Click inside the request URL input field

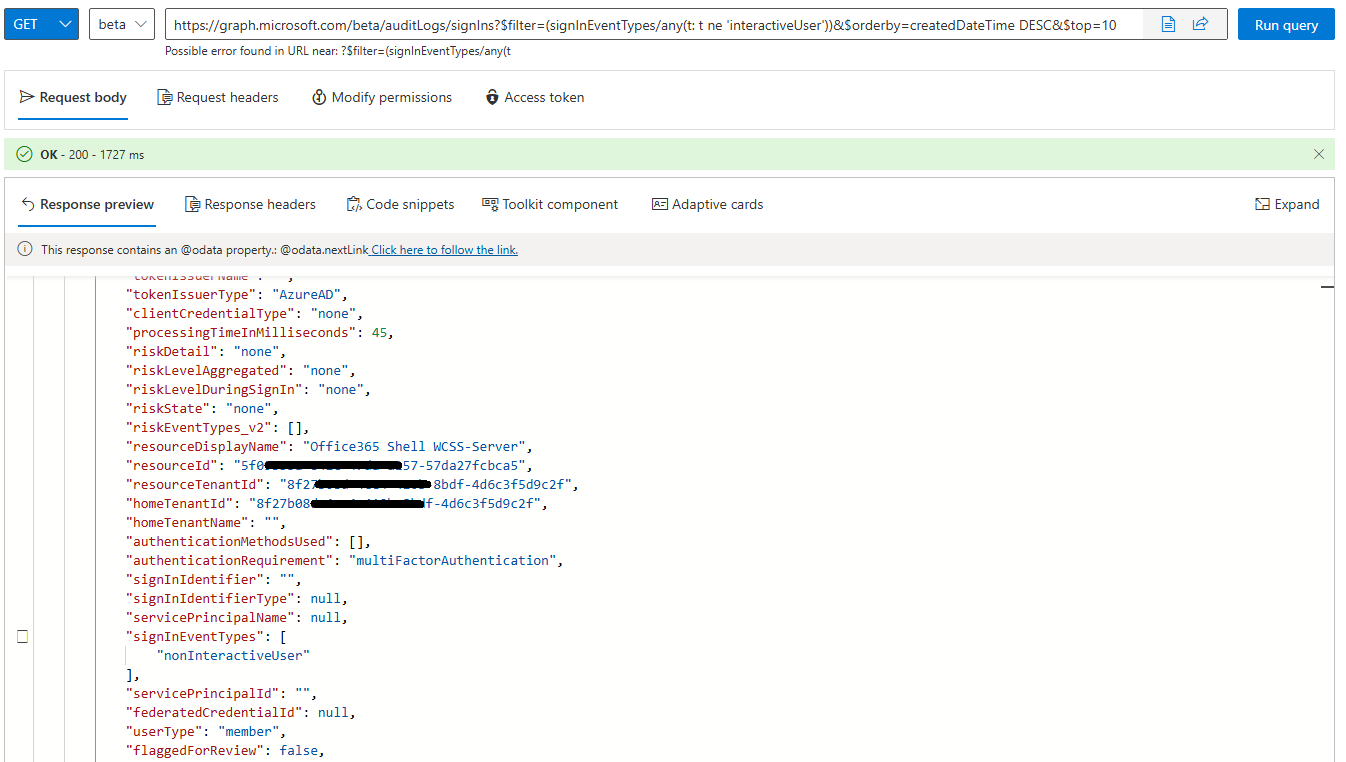650,22
